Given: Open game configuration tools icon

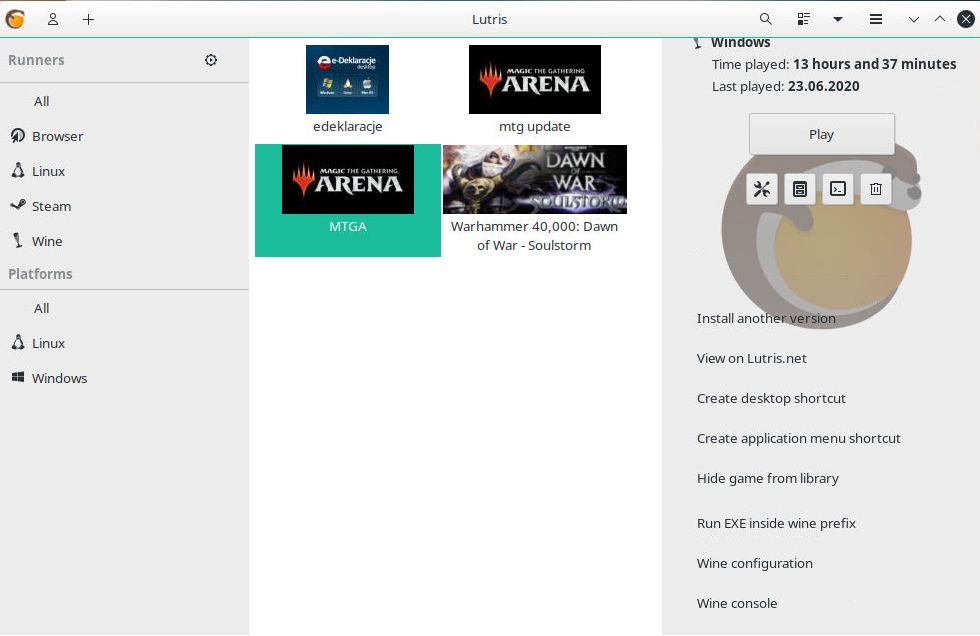Looking at the screenshot, I should [762, 189].
